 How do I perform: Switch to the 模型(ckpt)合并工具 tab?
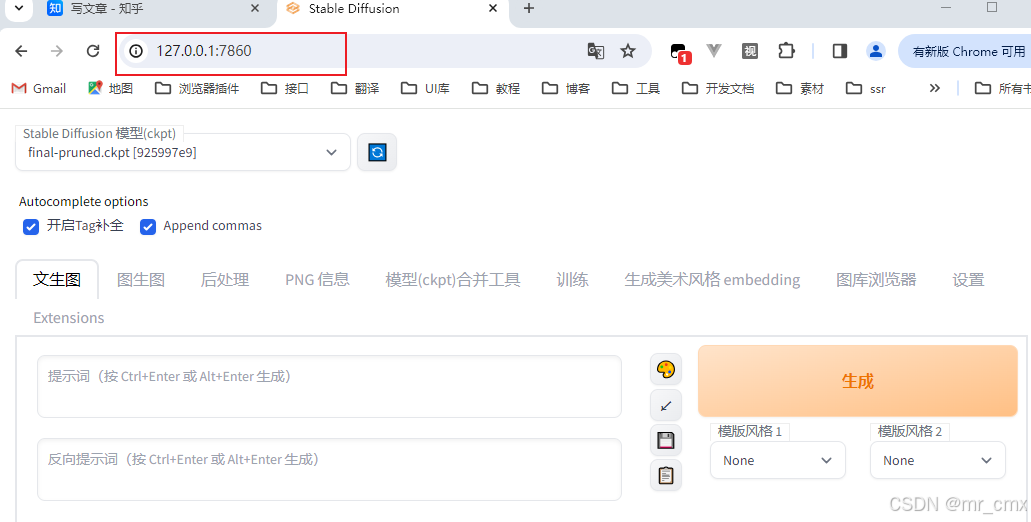click(x=453, y=279)
